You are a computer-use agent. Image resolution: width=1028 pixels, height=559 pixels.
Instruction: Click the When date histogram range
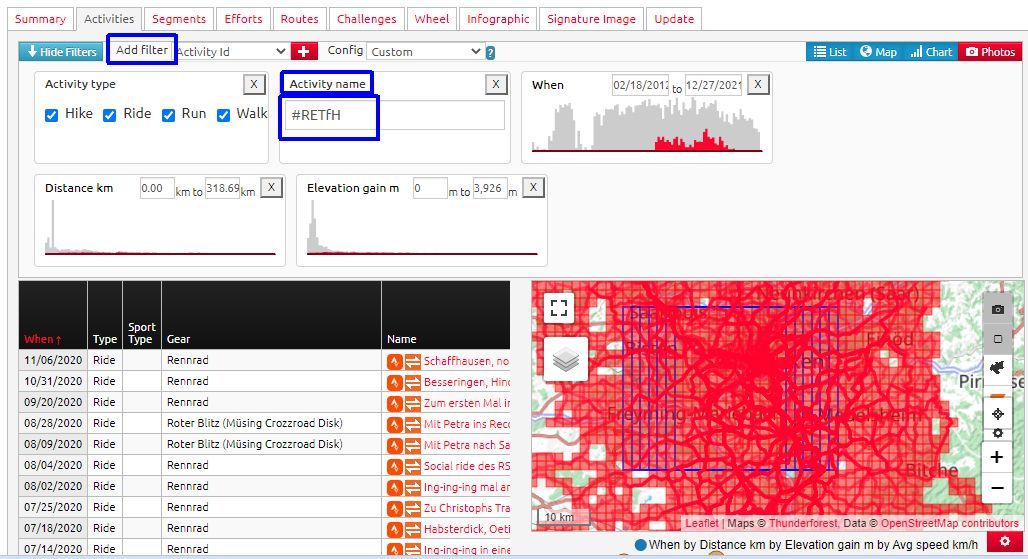click(647, 125)
